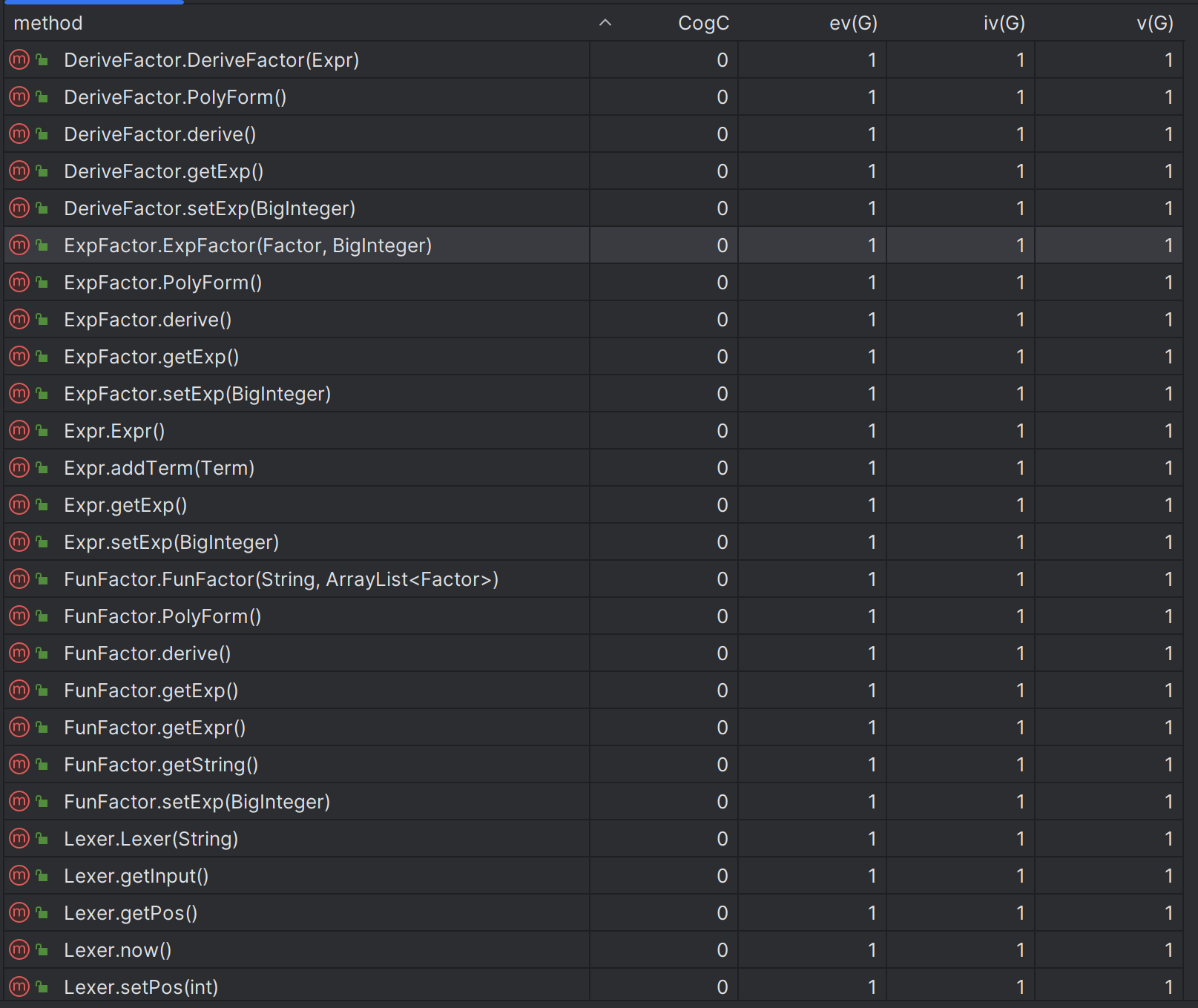Select the Lexer.getInput() method name

136,876
